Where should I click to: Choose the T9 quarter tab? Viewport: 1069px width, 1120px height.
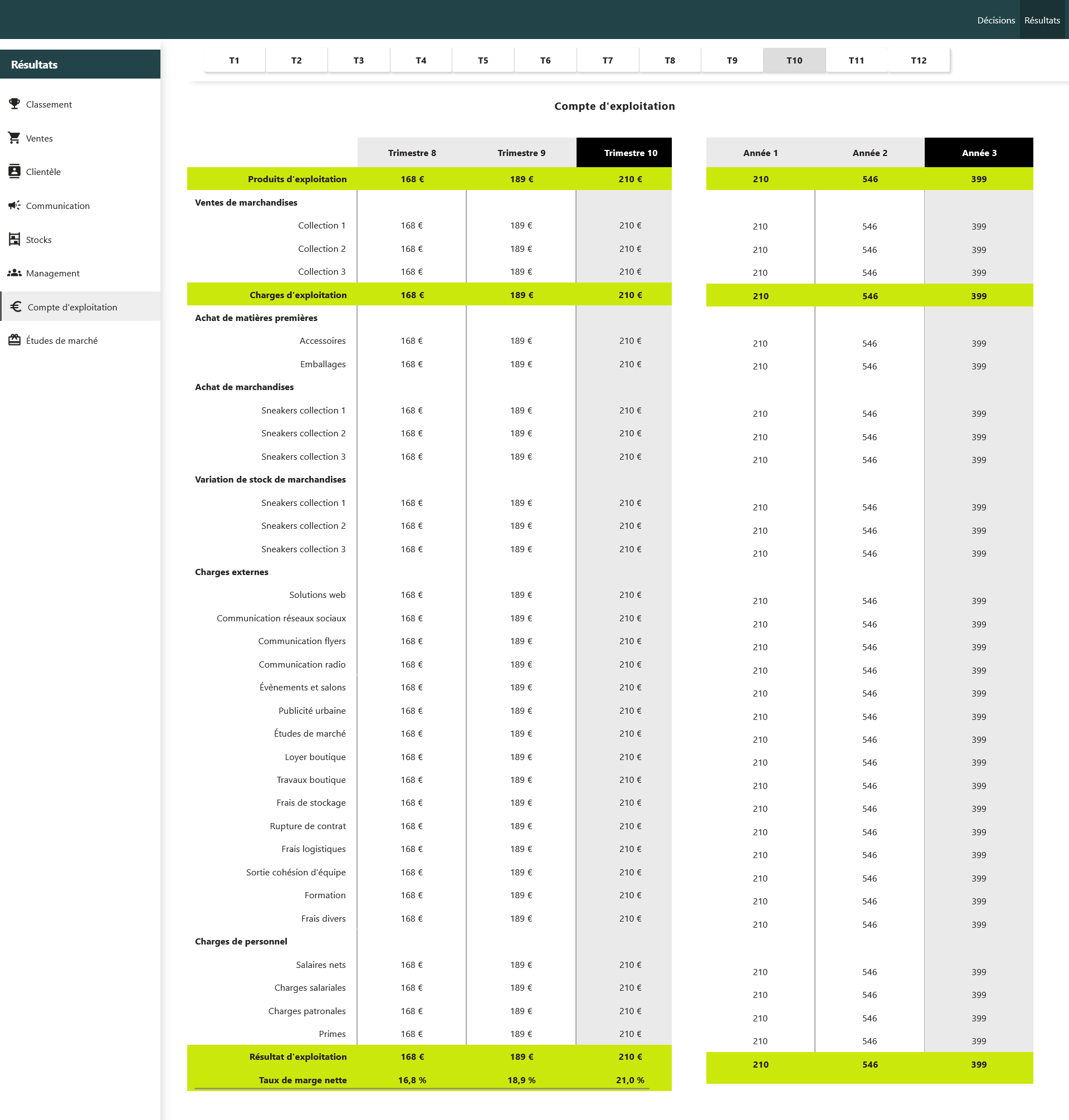click(731, 60)
